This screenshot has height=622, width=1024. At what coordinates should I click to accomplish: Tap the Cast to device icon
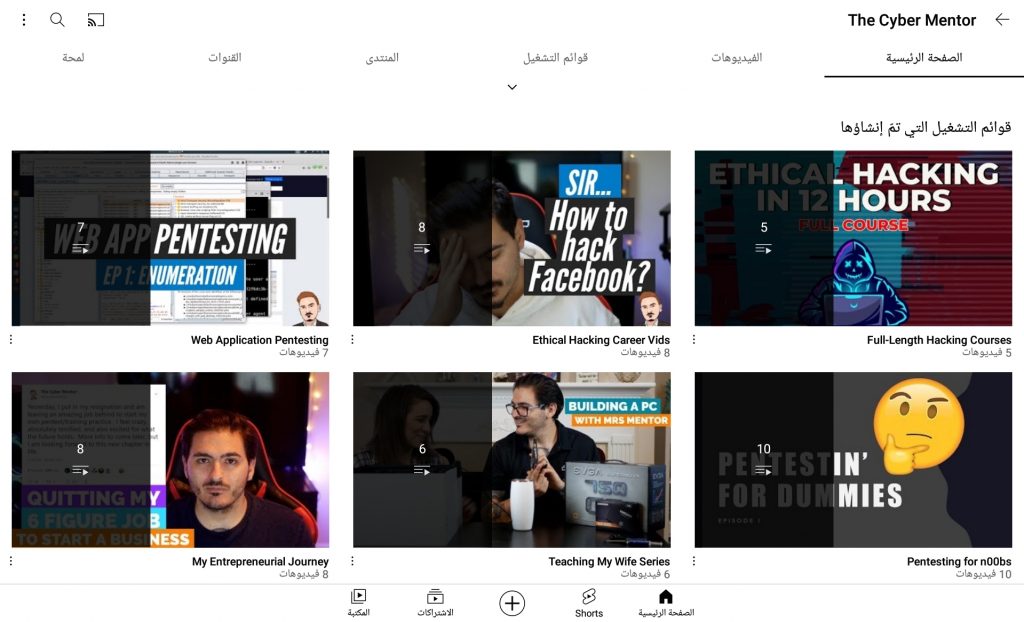[x=96, y=20]
